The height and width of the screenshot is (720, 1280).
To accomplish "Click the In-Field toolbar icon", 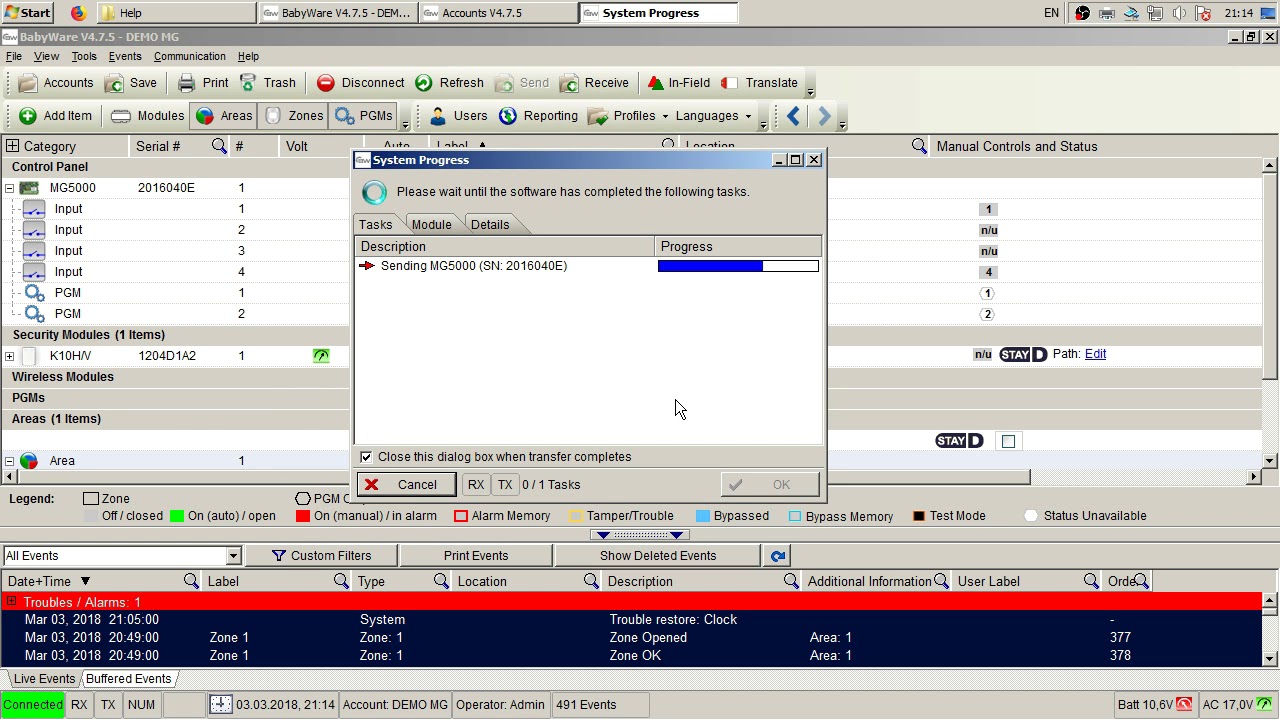I will point(655,83).
